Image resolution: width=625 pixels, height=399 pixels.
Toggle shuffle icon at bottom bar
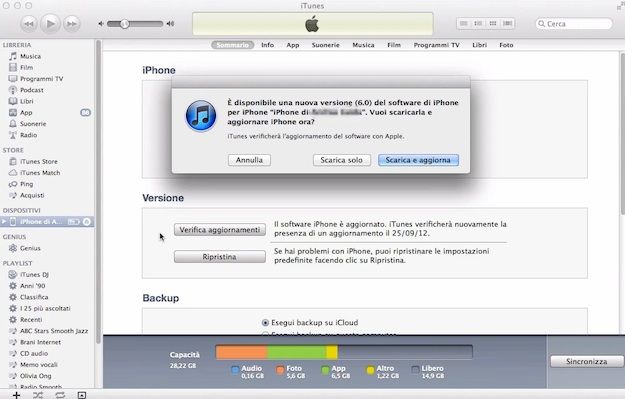tap(38, 395)
